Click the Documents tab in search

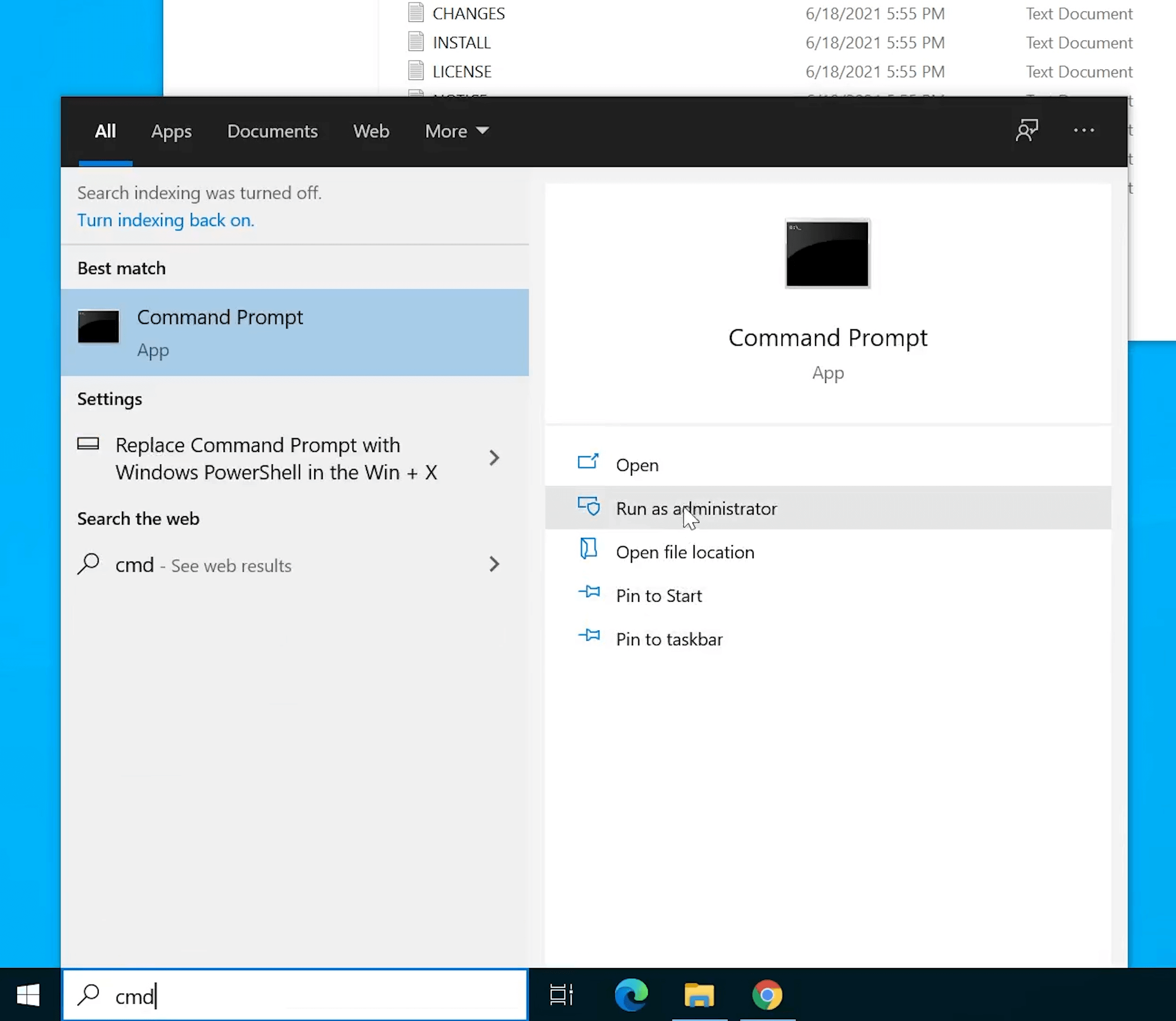pyautogui.click(x=272, y=131)
